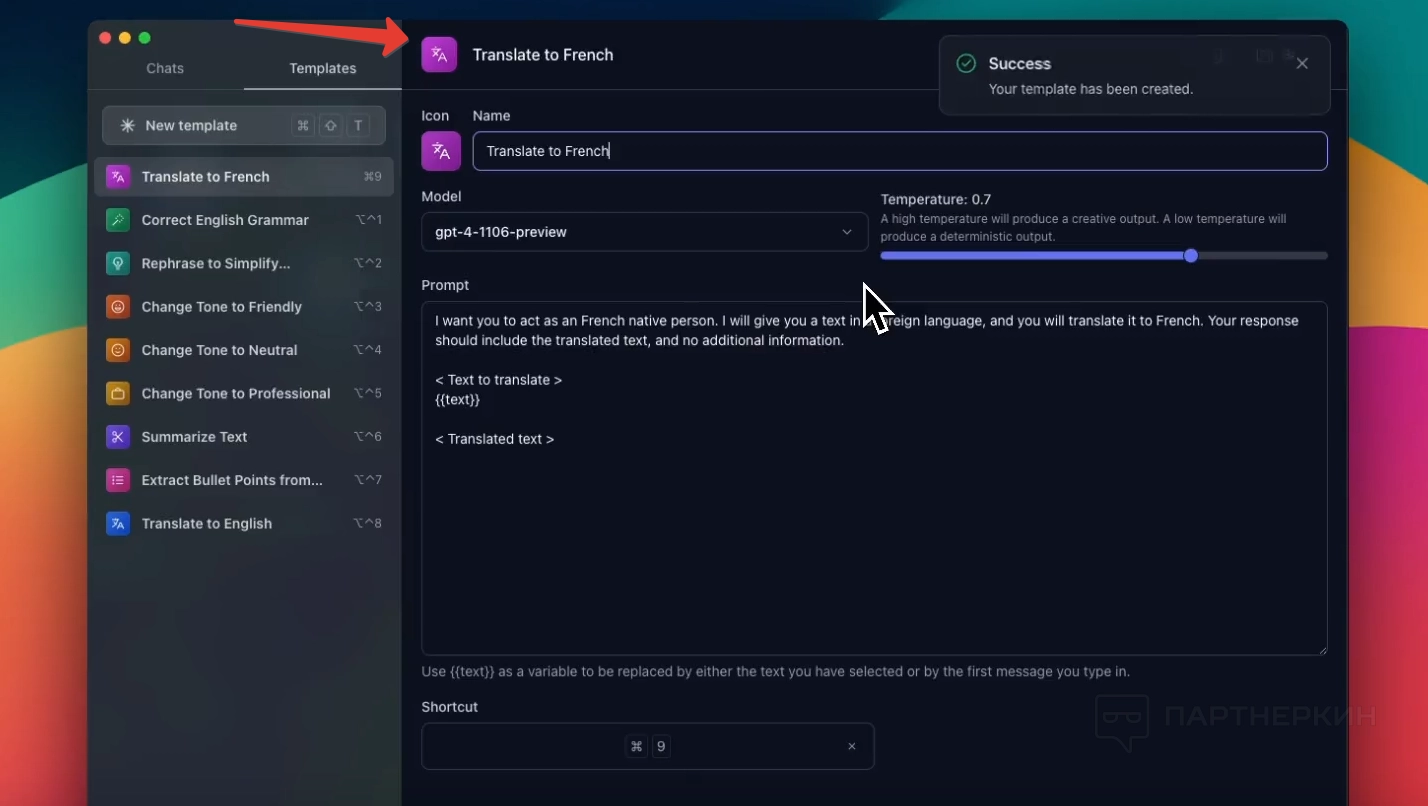1428x806 pixels.
Task: Switch to the Chats tab
Action: [x=165, y=68]
